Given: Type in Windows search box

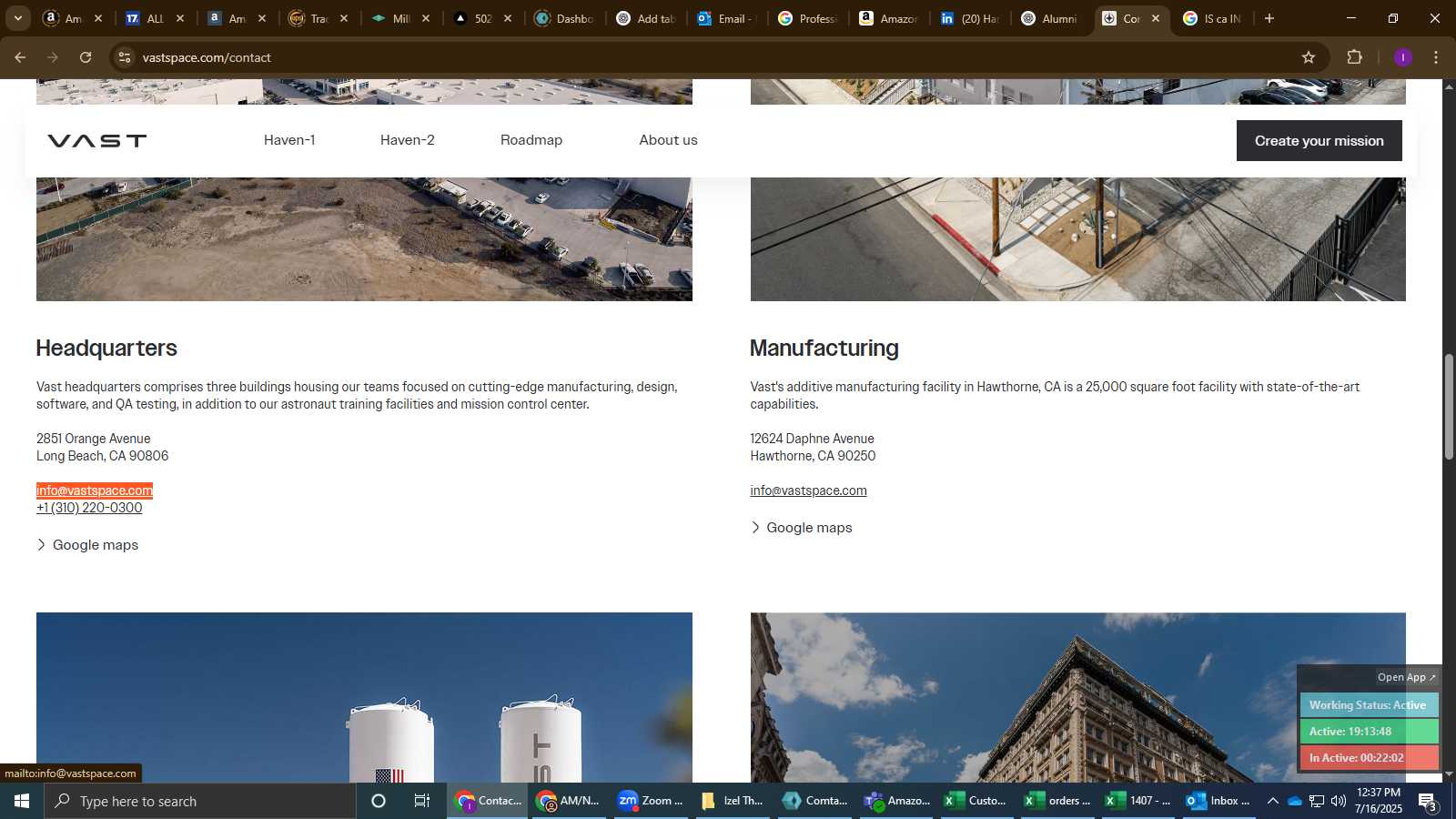Looking at the screenshot, I should coord(200,801).
